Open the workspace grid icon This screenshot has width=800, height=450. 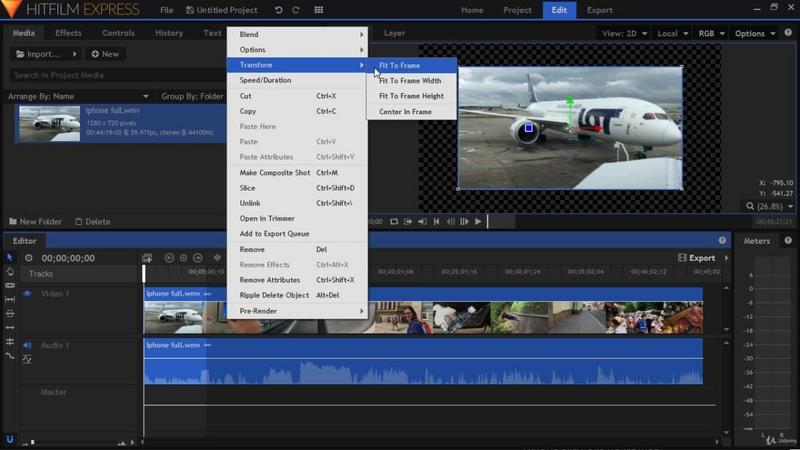point(319,10)
